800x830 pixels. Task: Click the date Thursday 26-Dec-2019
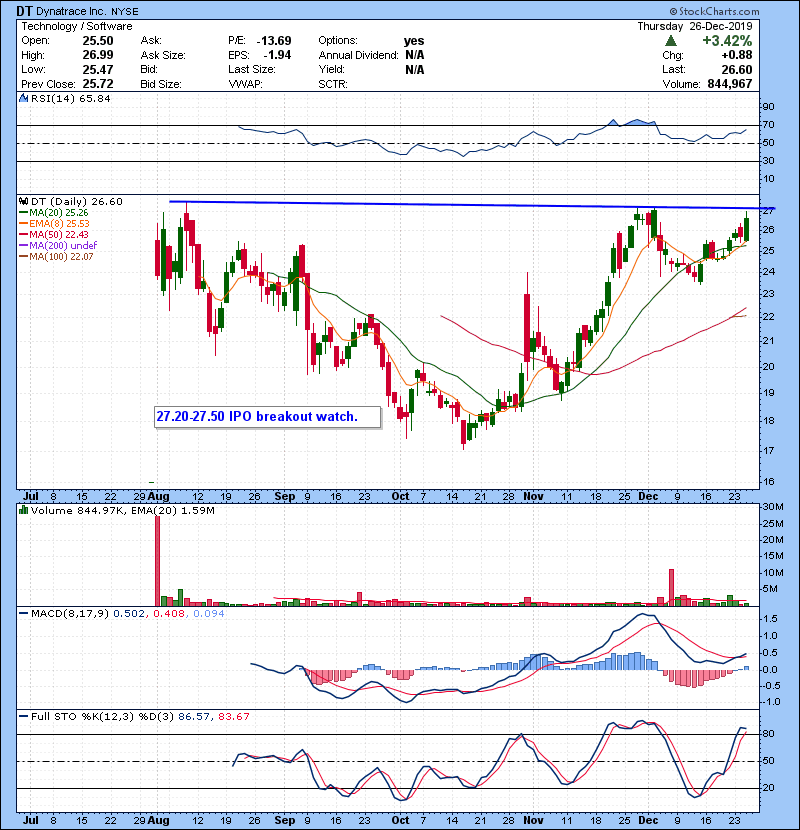point(694,26)
